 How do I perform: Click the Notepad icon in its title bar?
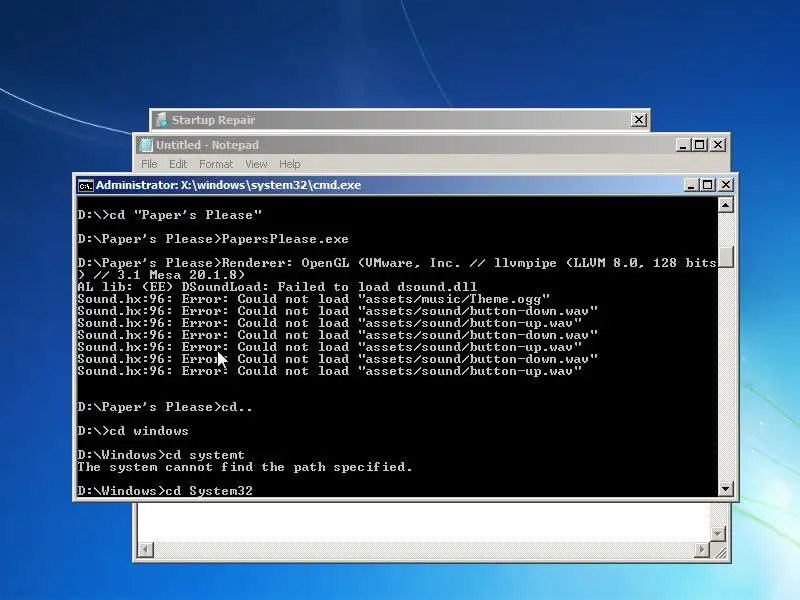tap(146, 145)
